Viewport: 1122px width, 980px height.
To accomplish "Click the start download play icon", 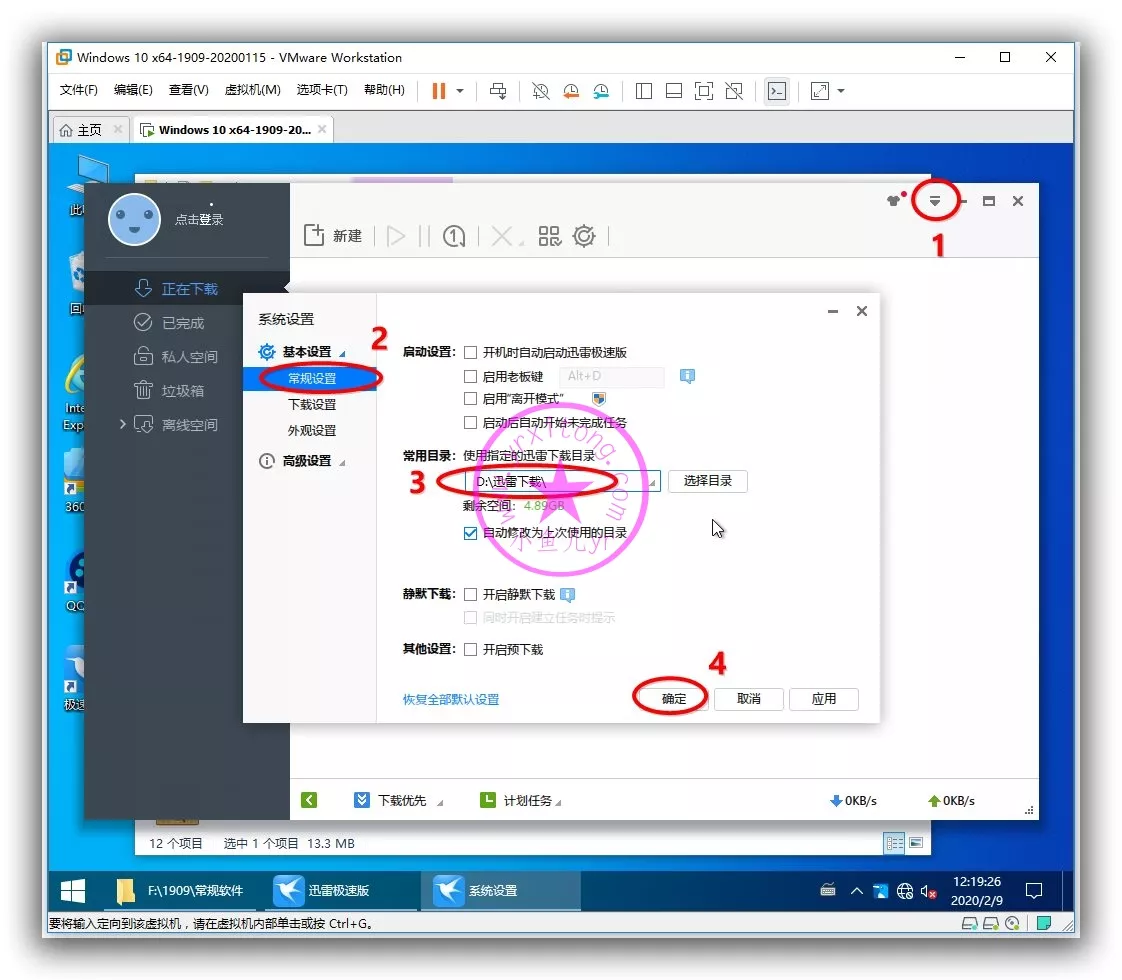I will click(x=397, y=236).
